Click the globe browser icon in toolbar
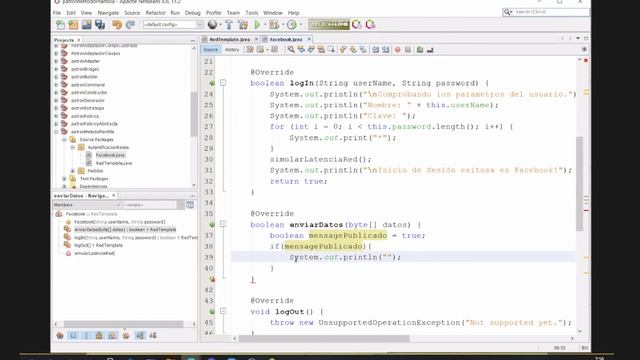The height and width of the screenshot is (360, 640). click(212, 24)
